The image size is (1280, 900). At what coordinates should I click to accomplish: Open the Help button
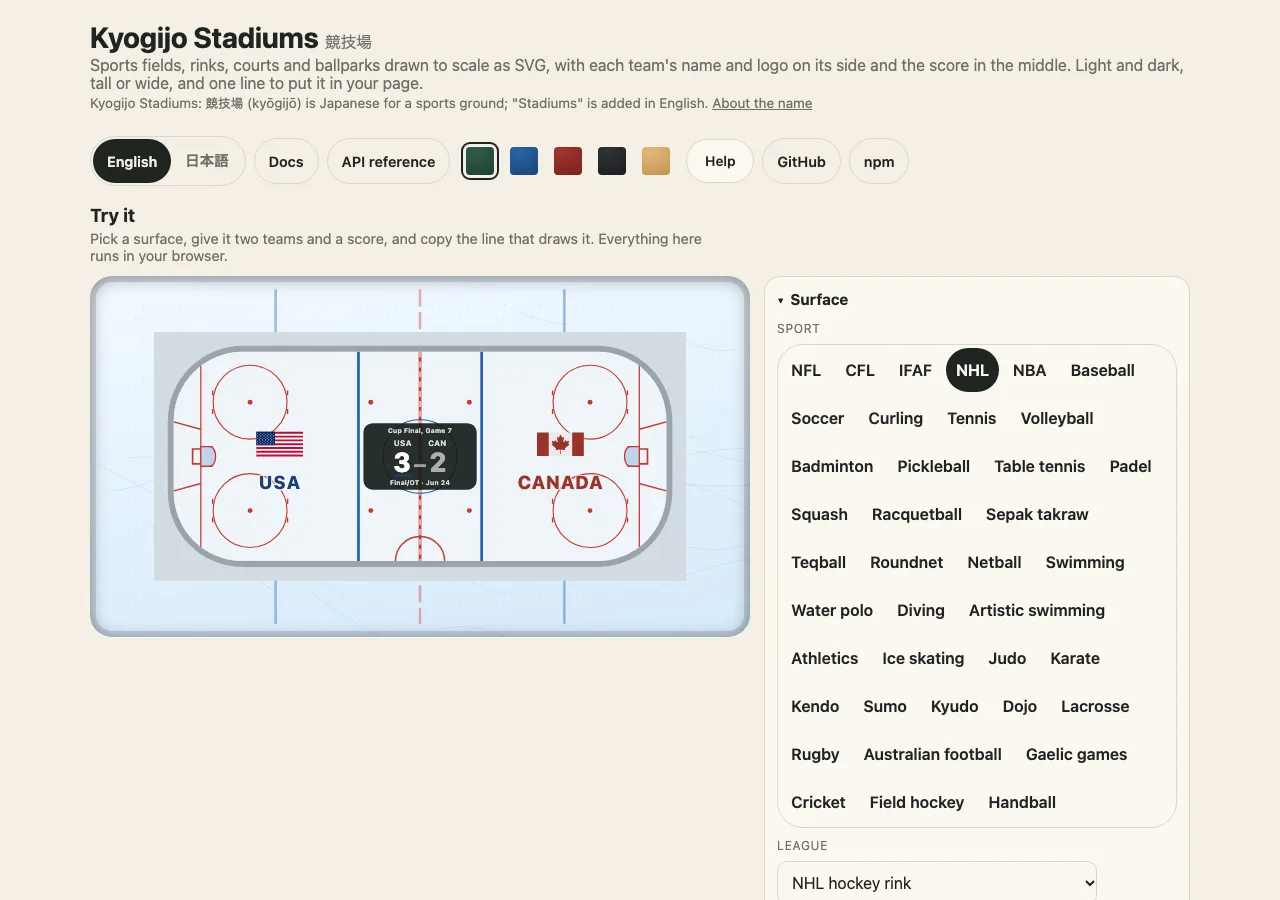(x=720, y=161)
